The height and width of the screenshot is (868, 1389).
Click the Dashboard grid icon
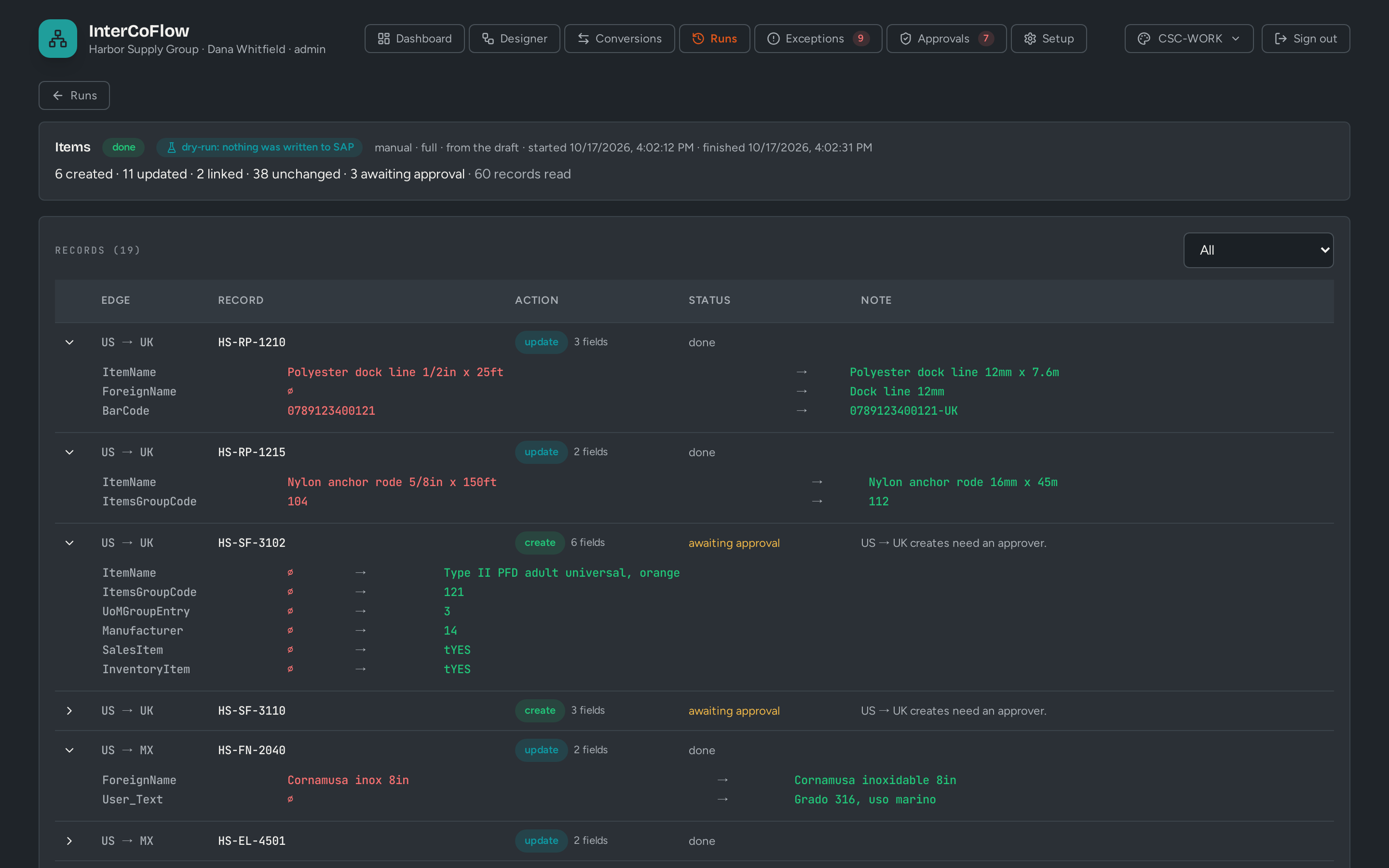click(x=383, y=39)
